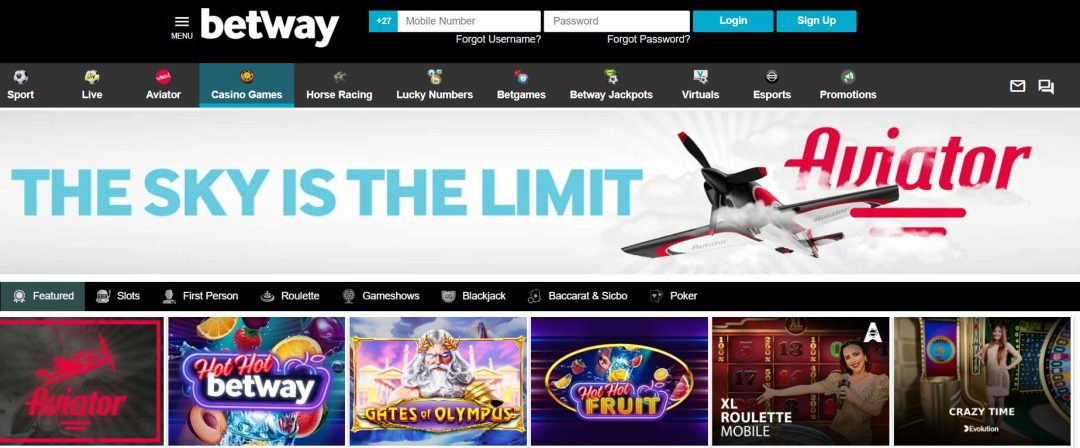The image size is (1080, 448).
Task: Open the Aviator red nav icon
Action: [163, 77]
